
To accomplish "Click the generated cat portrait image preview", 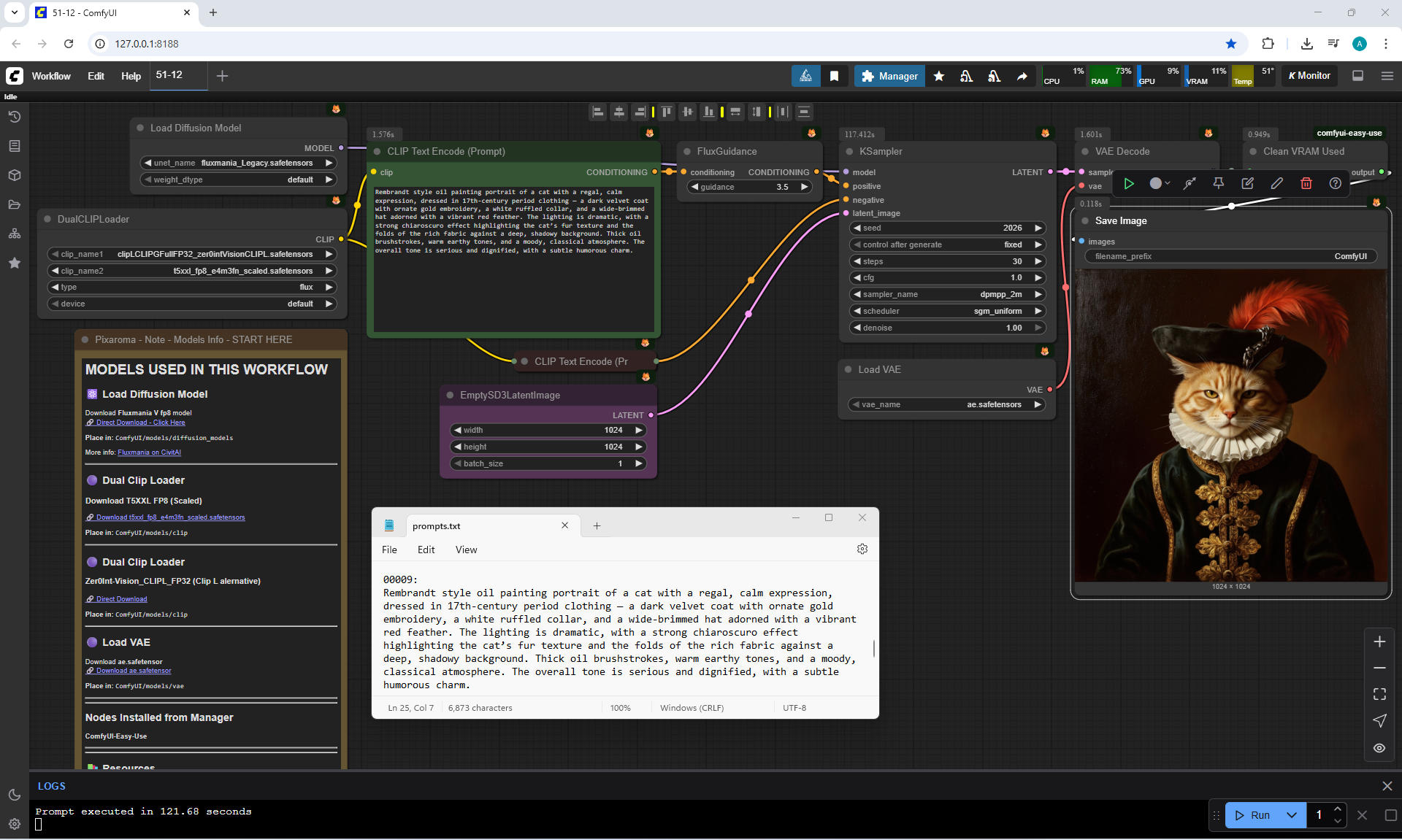I will [x=1230, y=427].
